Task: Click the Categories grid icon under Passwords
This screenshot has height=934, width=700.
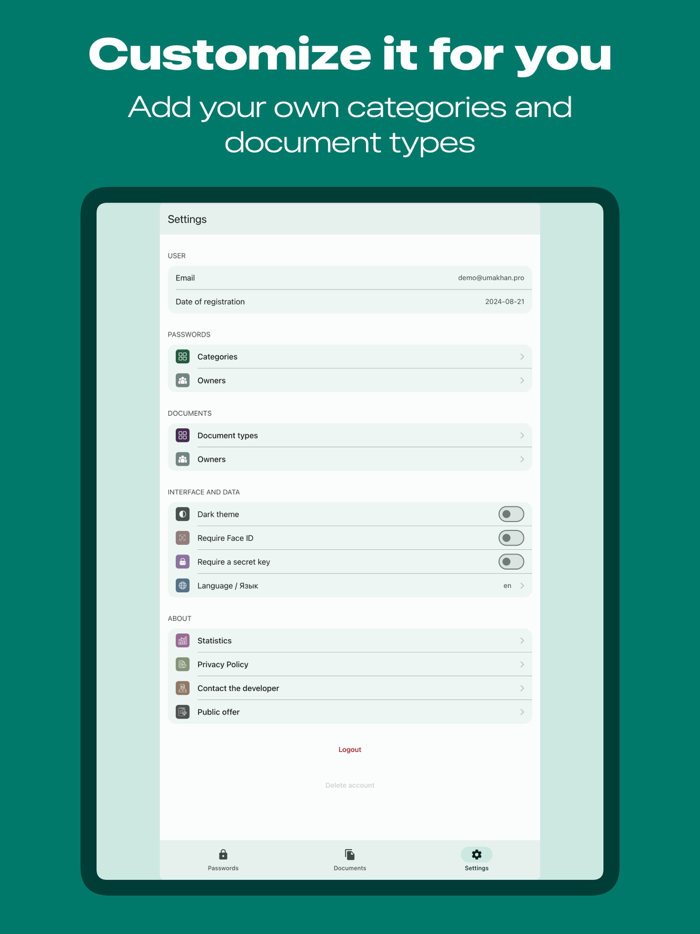Action: (x=182, y=356)
